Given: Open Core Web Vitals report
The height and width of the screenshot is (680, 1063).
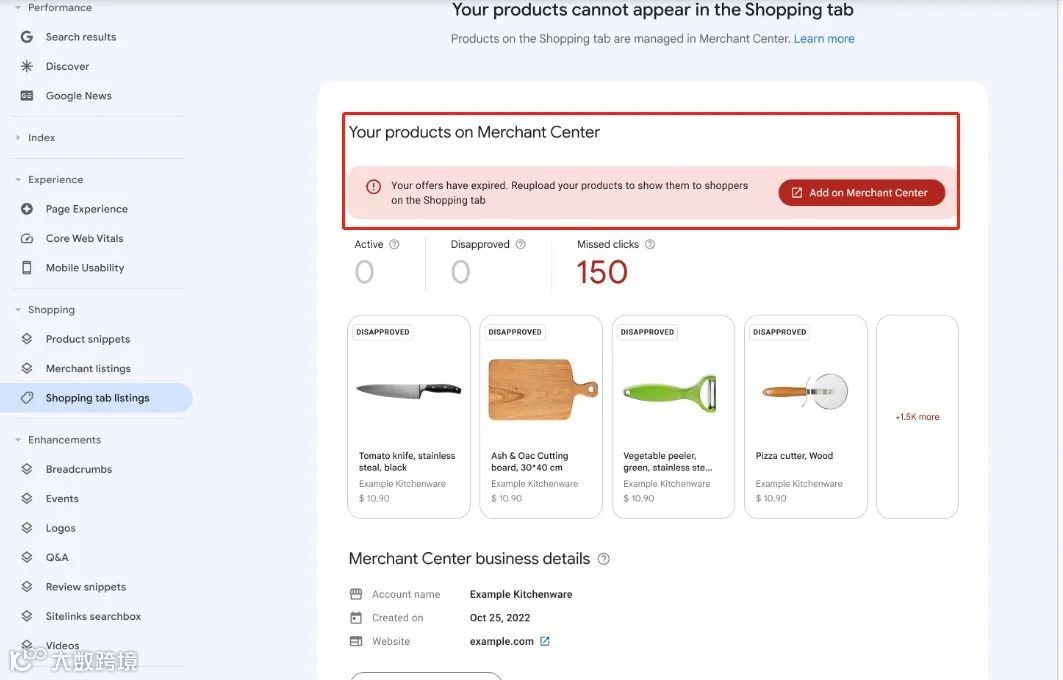Looking at the screenshot, I should click(x=84, y=238).
